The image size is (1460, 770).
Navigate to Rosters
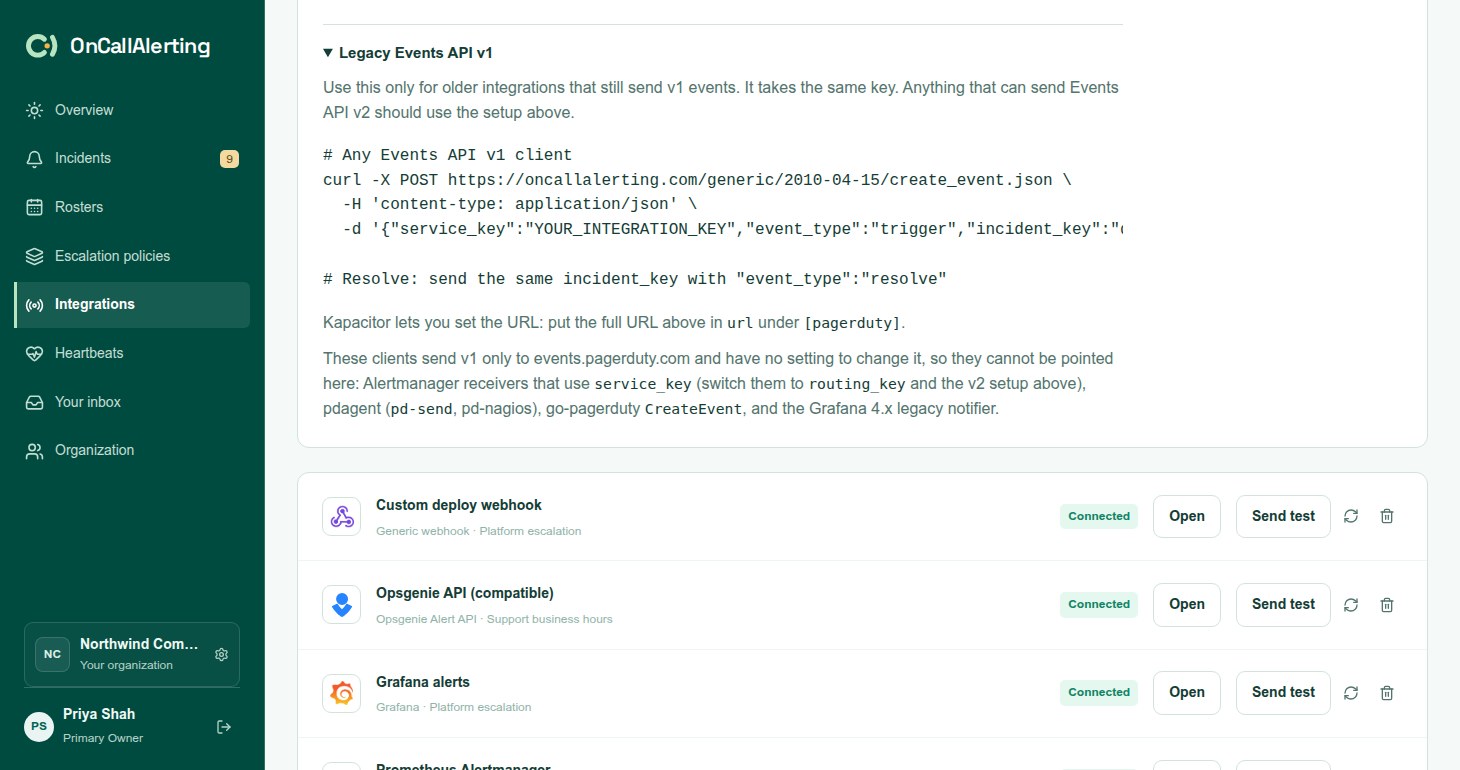132,207
